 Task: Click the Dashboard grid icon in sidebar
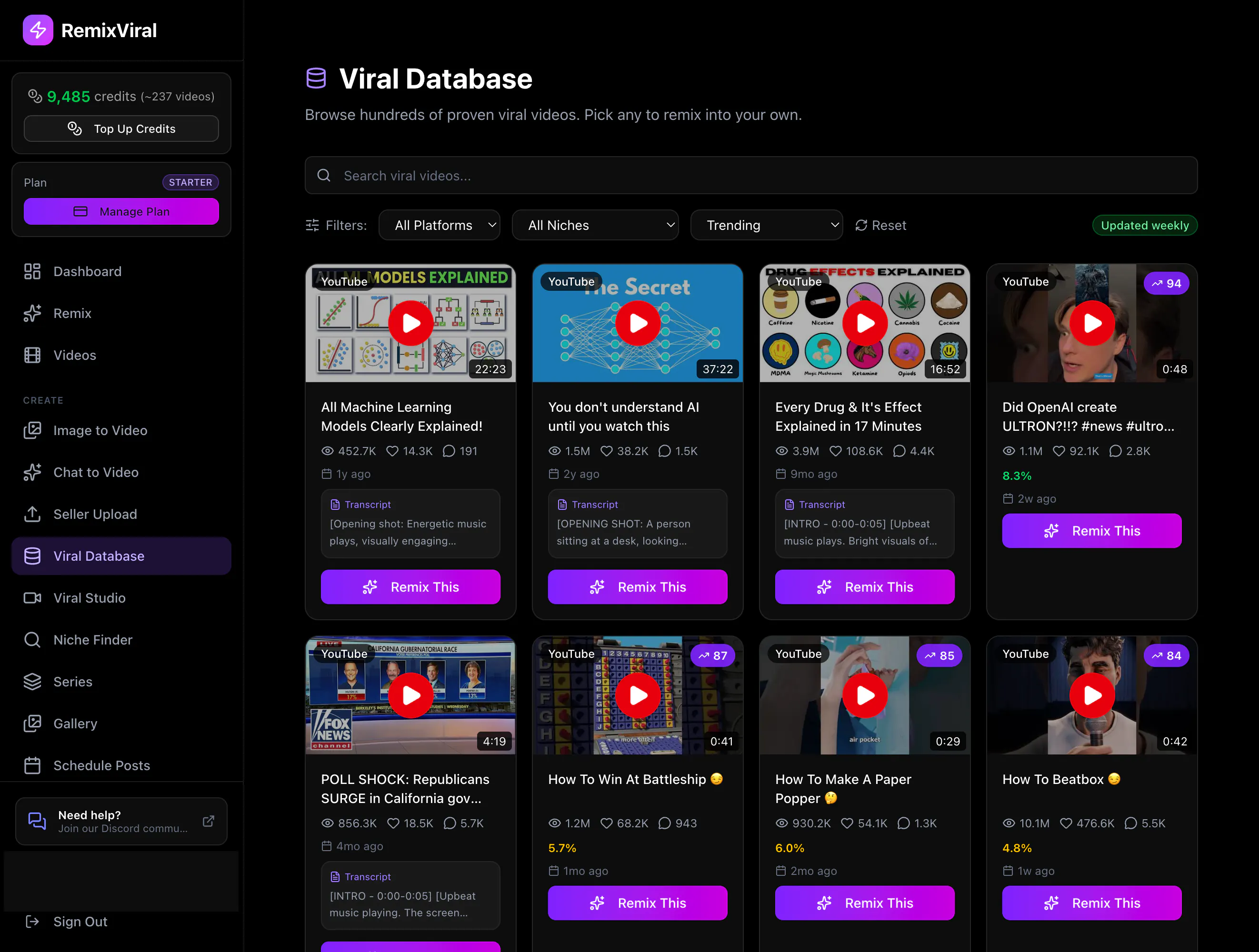[x=32, y=271]
